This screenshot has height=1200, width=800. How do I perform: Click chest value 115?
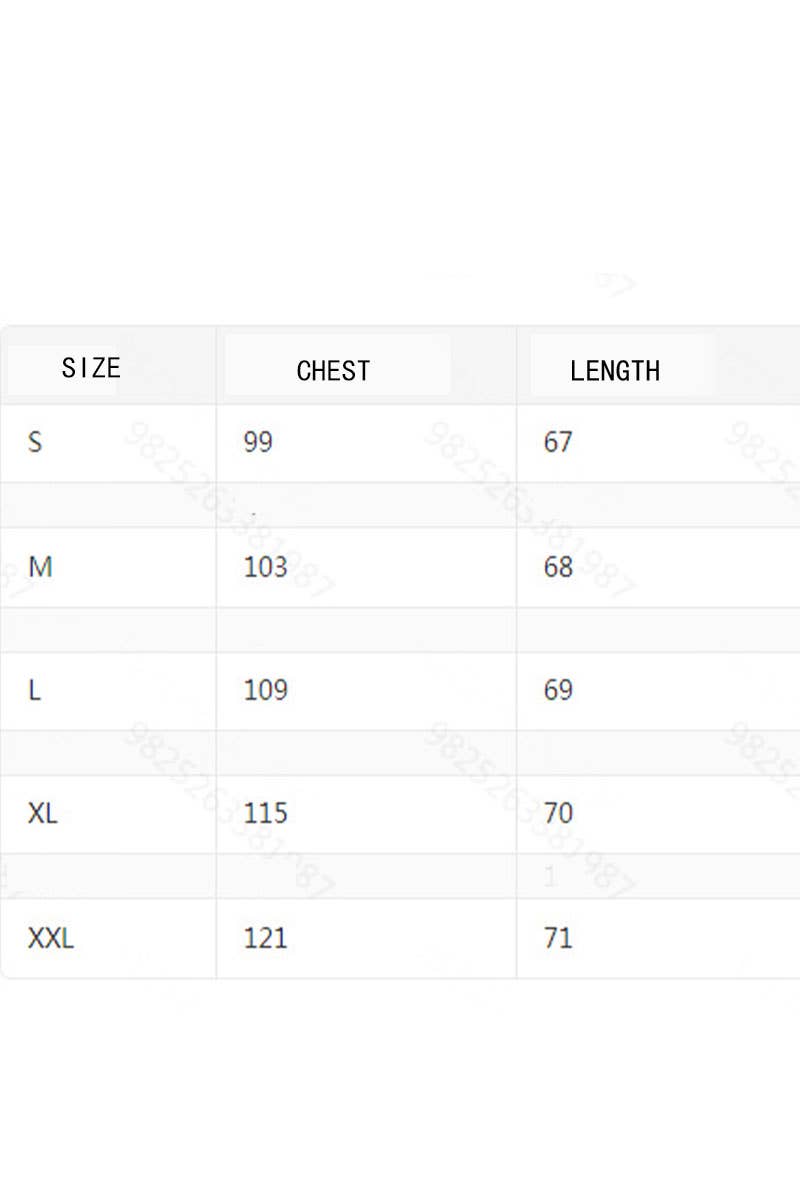tap(265, 813)
